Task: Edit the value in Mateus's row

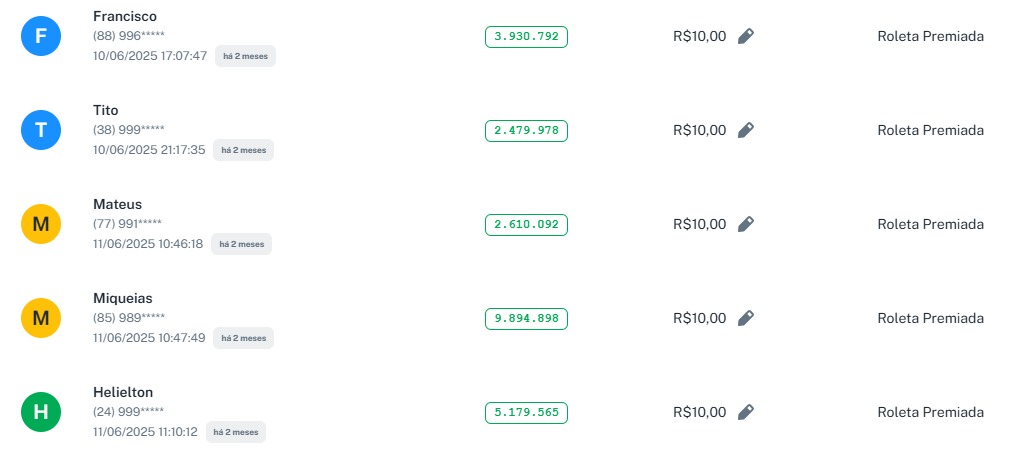Action: pos(745,225)
